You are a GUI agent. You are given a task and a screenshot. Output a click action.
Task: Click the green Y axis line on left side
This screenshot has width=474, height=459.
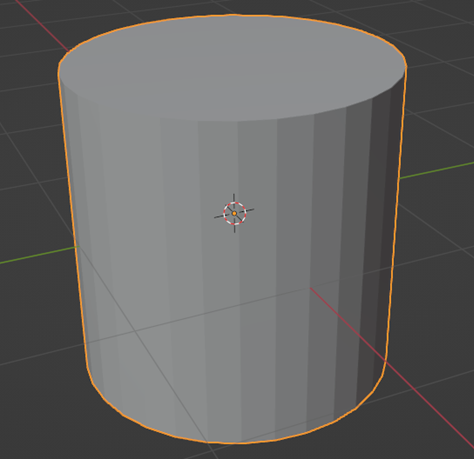(x=38, y=255)
